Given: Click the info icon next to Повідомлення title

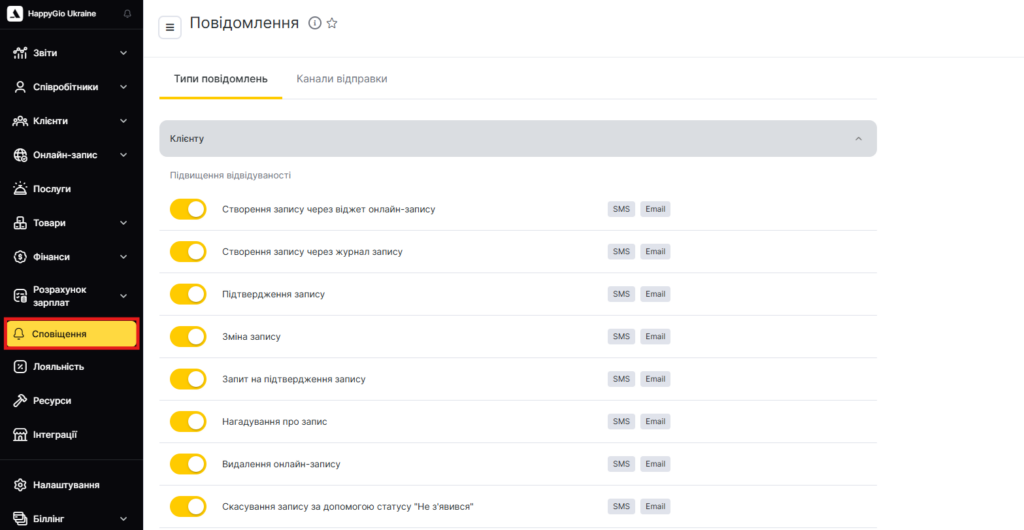Looking at the screenshot, I should pos(315,23).
